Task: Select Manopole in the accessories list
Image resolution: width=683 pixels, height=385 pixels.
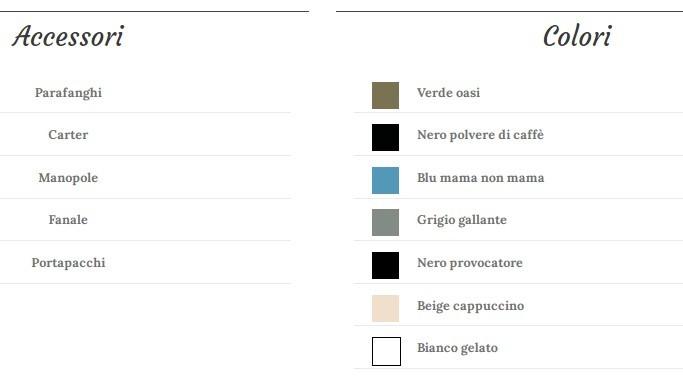Action: pos(68,178)
